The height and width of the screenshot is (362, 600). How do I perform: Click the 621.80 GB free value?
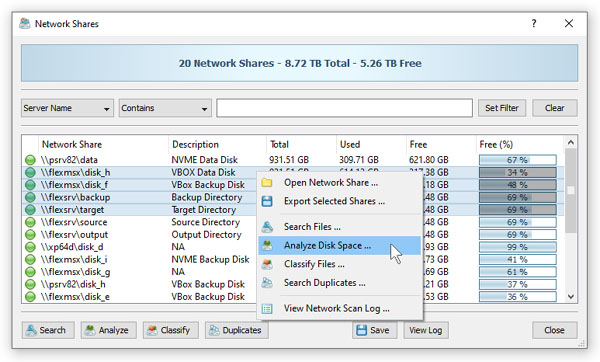pos(429,160)
